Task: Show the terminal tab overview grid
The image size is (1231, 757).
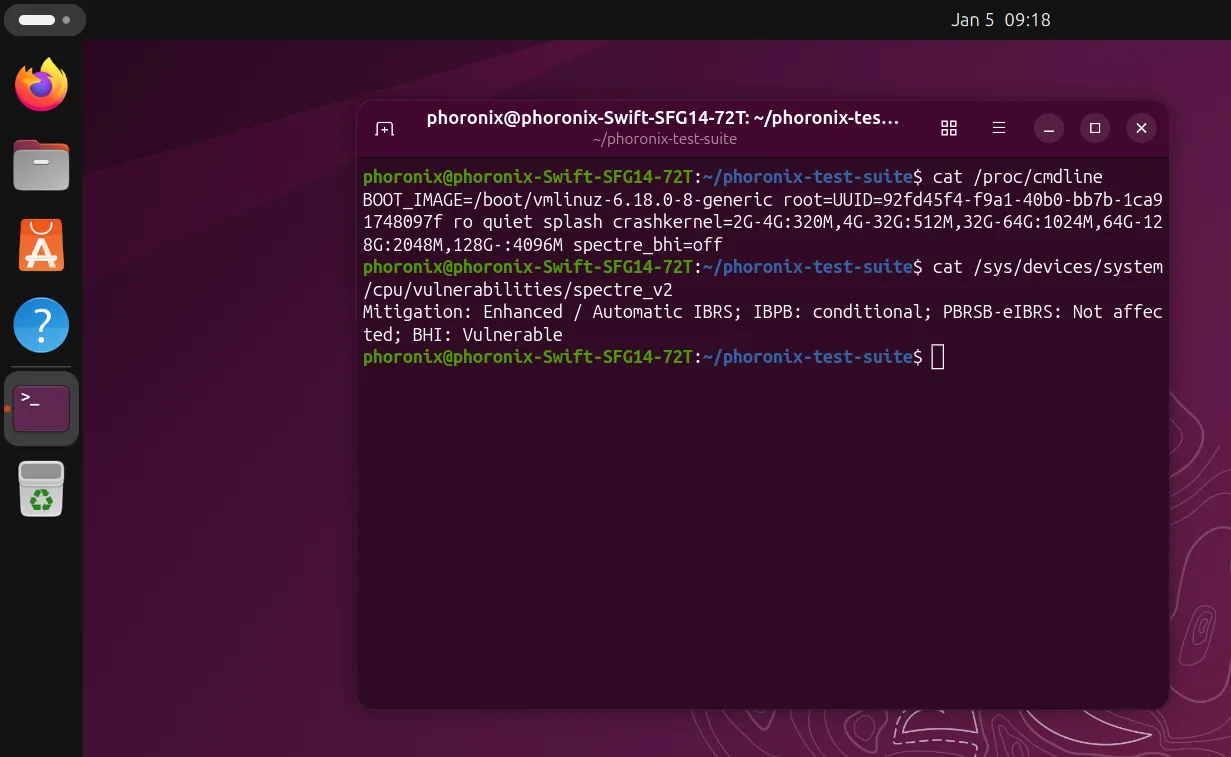Action: tap(949, 128)
